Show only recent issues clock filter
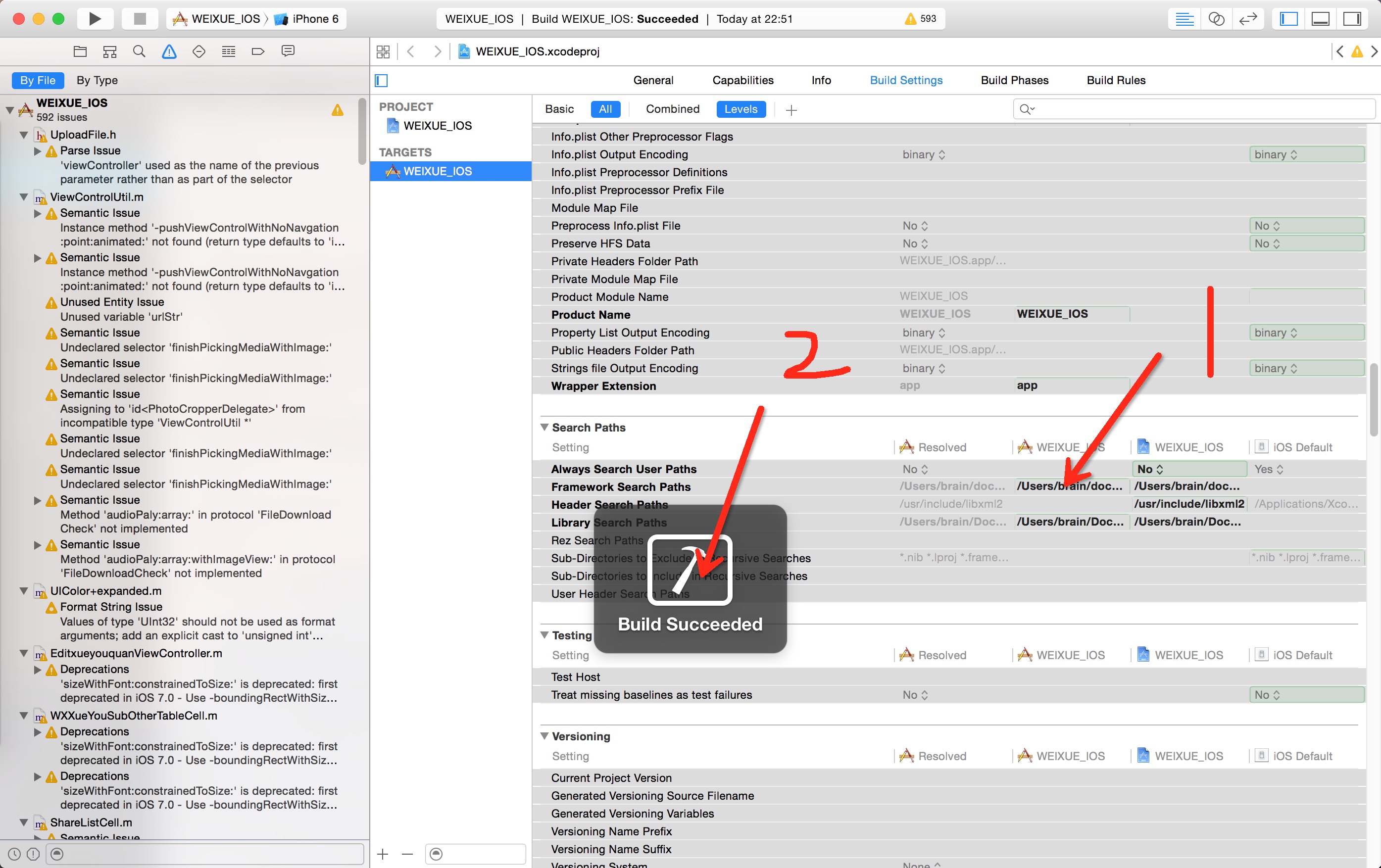The height and width of the screenshot is (868, 1381). [14, 854]
